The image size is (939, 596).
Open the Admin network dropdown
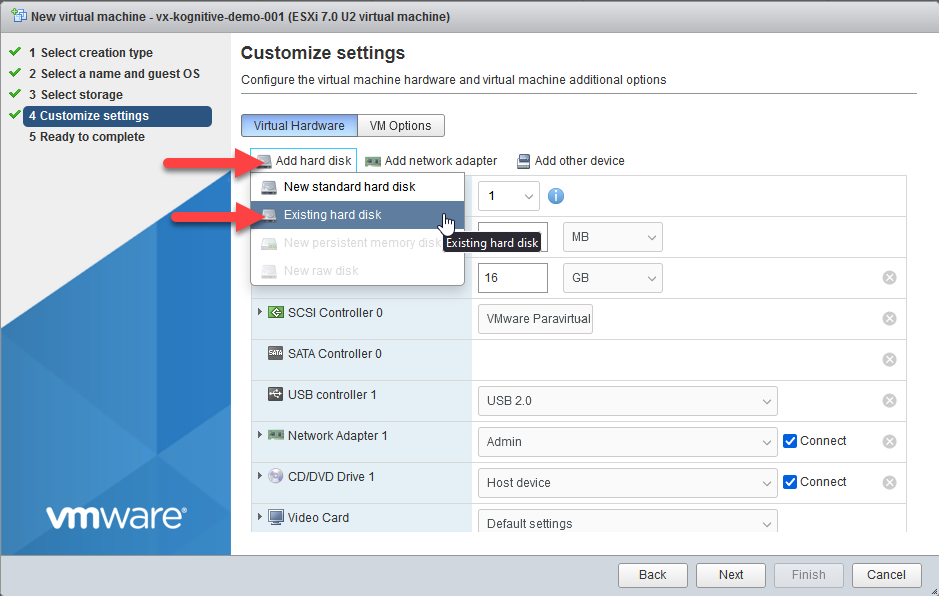coord(627,441)
